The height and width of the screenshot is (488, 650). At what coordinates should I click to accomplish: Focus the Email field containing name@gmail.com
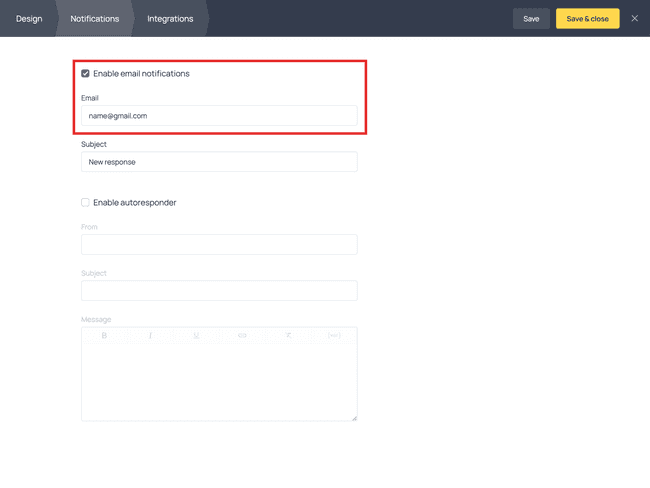pyautogui.click(x=219, y=116)
